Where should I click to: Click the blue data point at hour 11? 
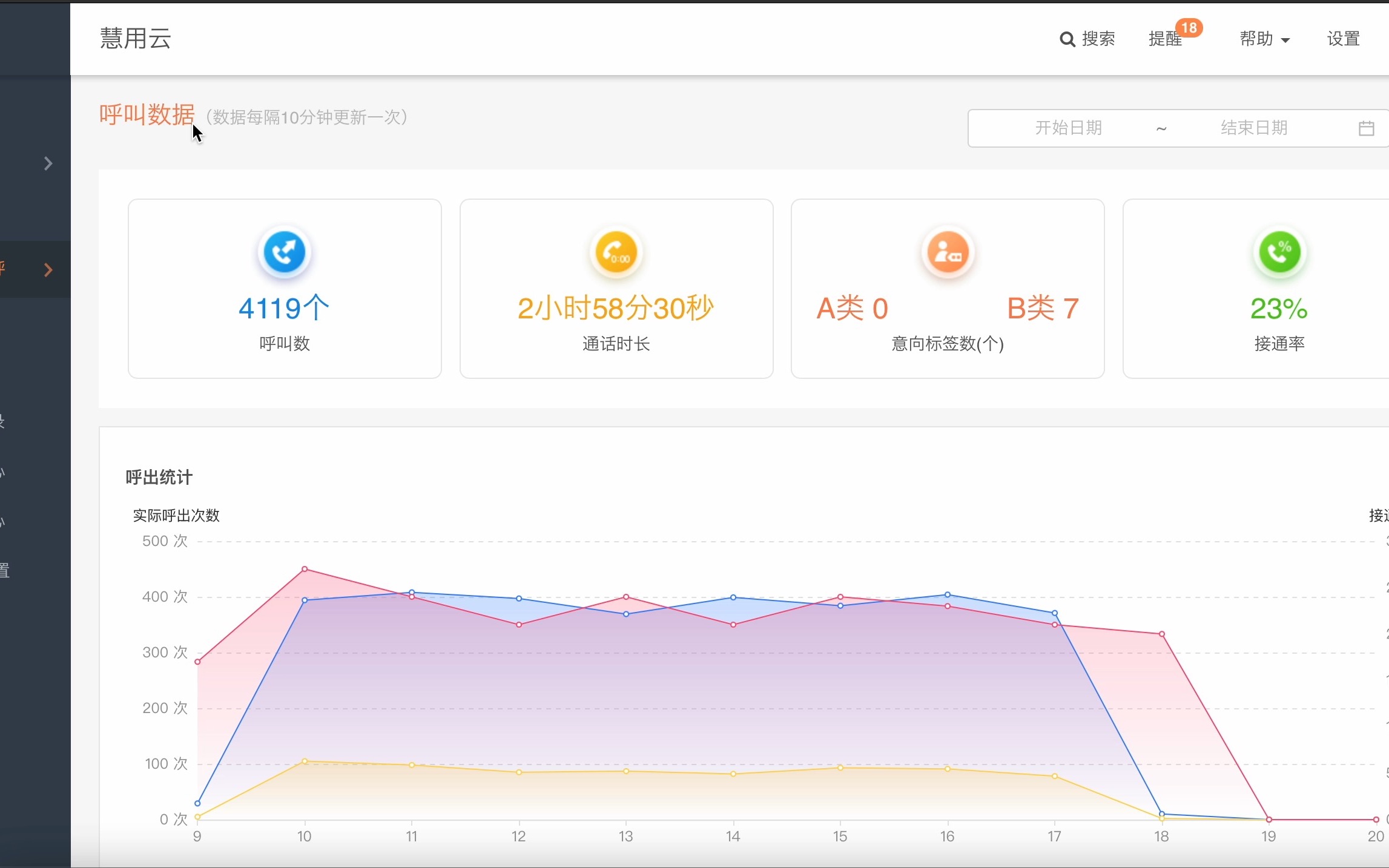412,593
